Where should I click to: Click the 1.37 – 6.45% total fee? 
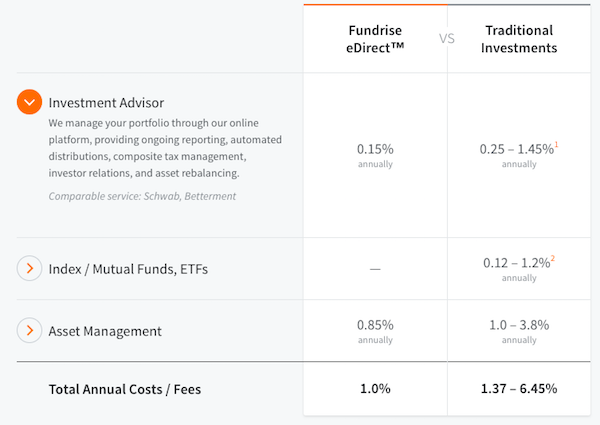coord(519,388)
